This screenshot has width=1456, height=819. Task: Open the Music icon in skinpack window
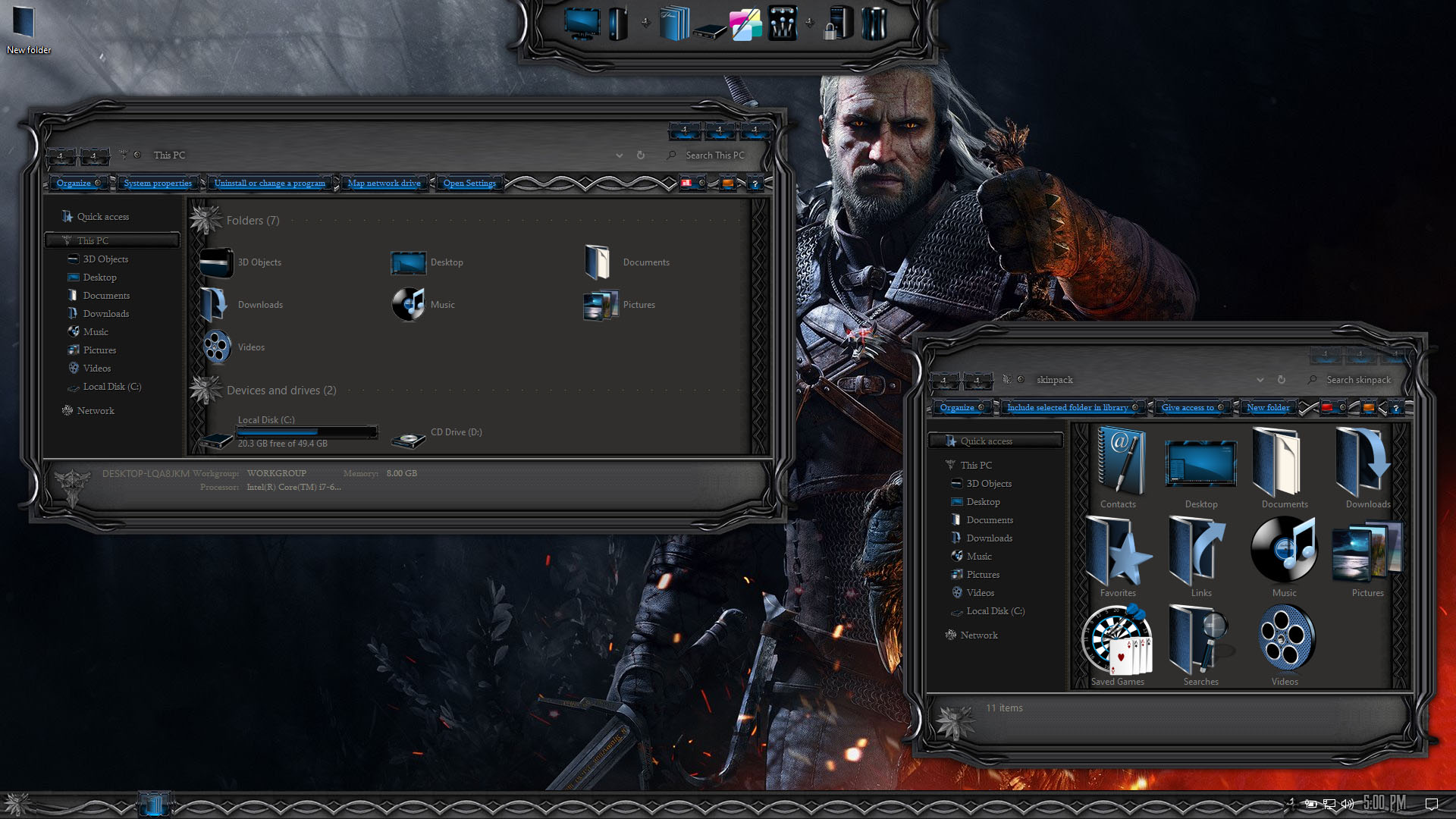[1284, 548]
